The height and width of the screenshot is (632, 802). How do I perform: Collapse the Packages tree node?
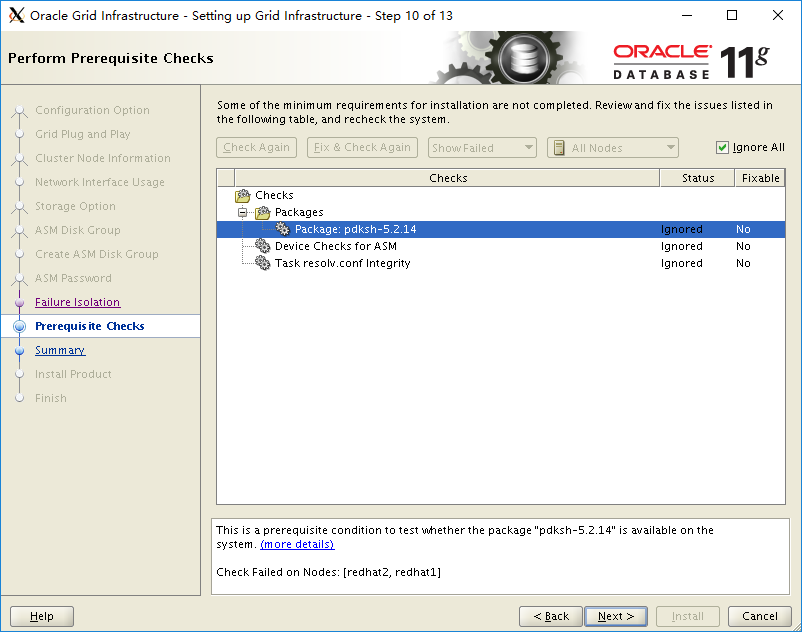tap(242, 212)
